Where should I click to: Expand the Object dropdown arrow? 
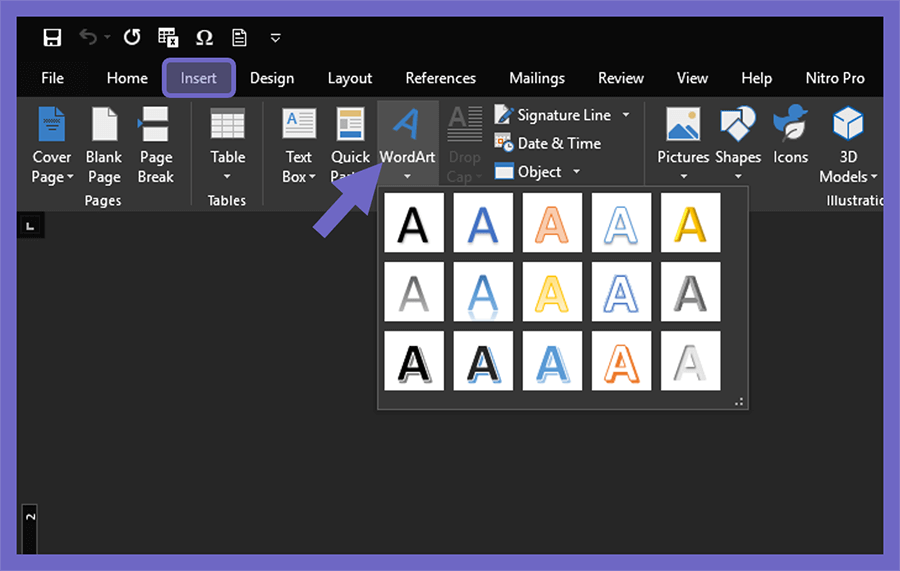point(576,171)
